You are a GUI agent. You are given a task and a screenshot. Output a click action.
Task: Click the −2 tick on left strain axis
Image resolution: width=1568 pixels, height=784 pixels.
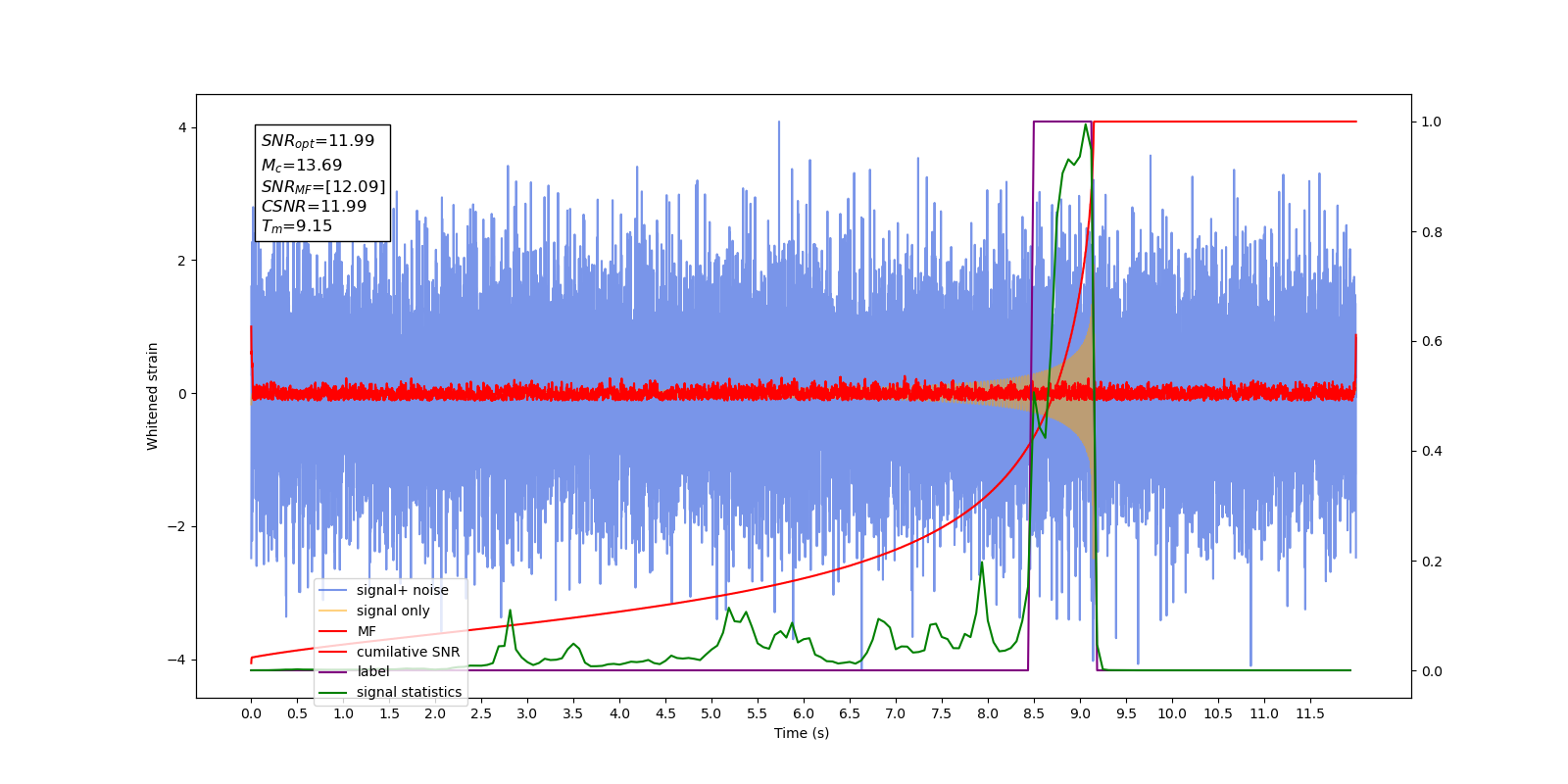[x=176, y=526]
